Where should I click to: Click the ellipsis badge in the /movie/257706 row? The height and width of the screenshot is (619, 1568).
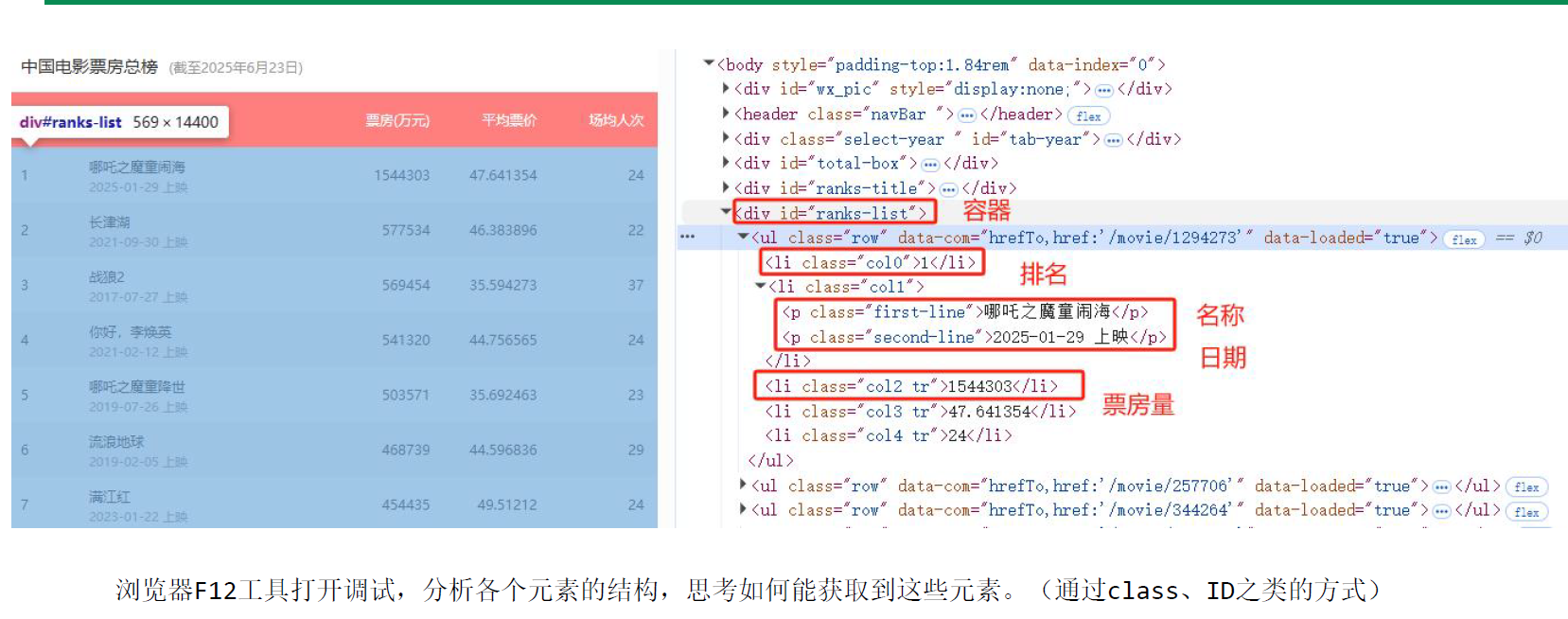pos(1441,486)
